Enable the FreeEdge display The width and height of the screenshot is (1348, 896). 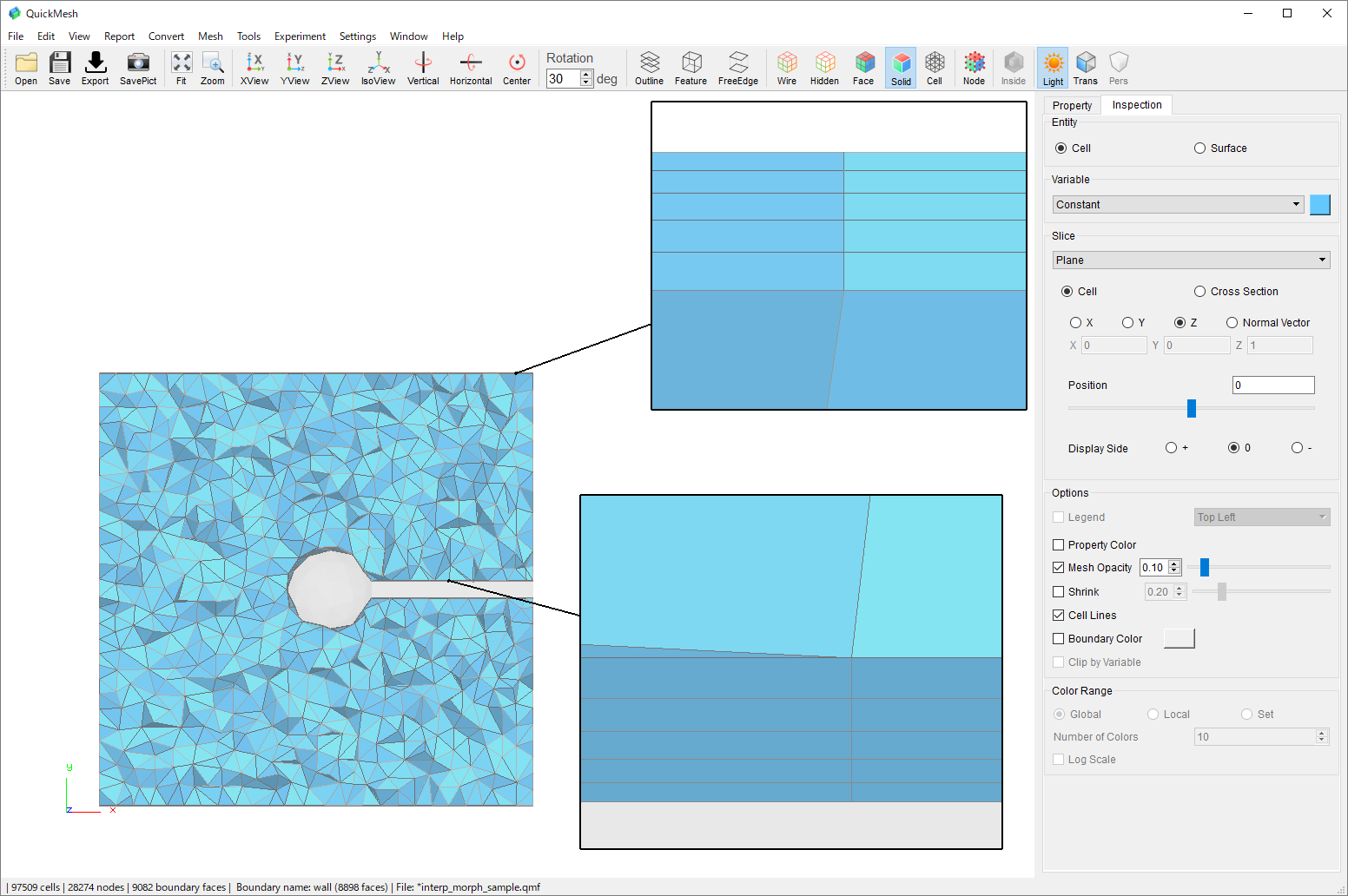coord(737,68)
